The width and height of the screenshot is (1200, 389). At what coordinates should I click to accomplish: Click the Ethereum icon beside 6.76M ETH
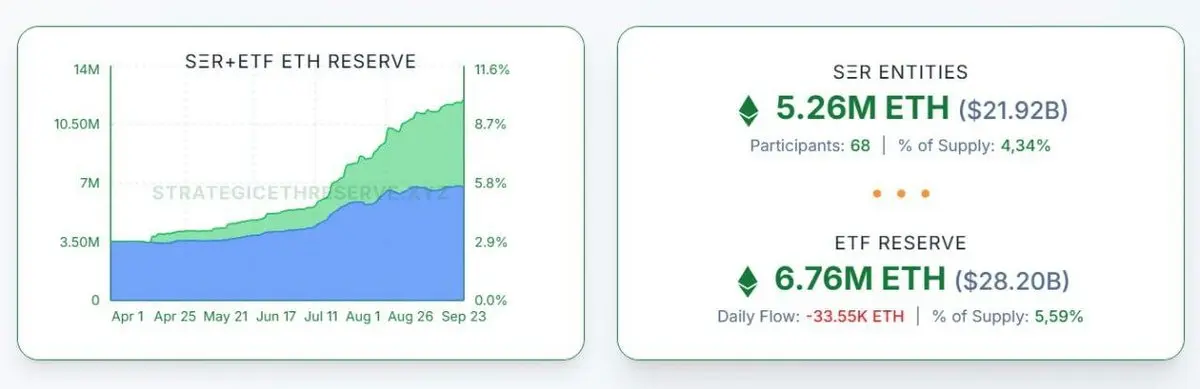tap(747, 279)
